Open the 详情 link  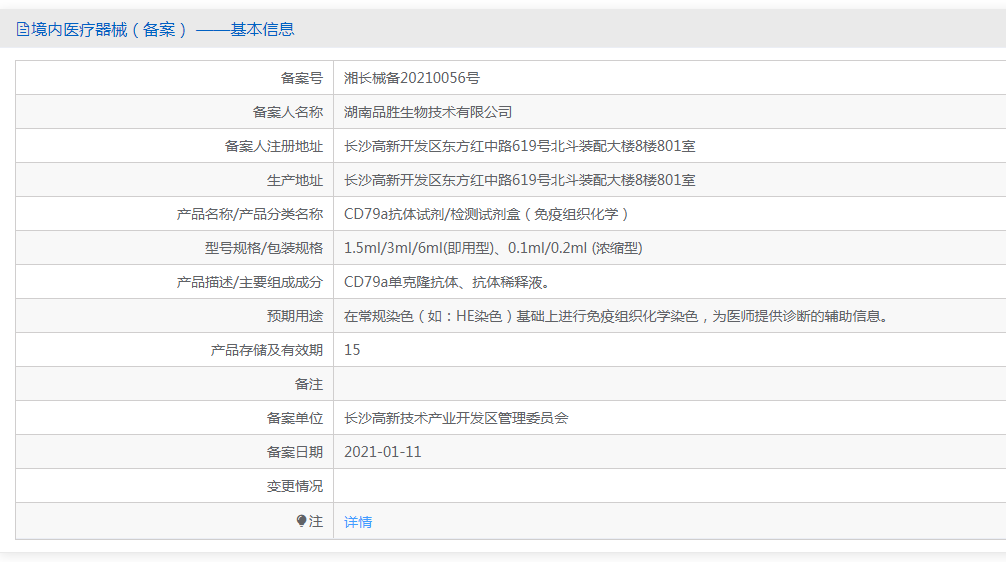(358, 522)
